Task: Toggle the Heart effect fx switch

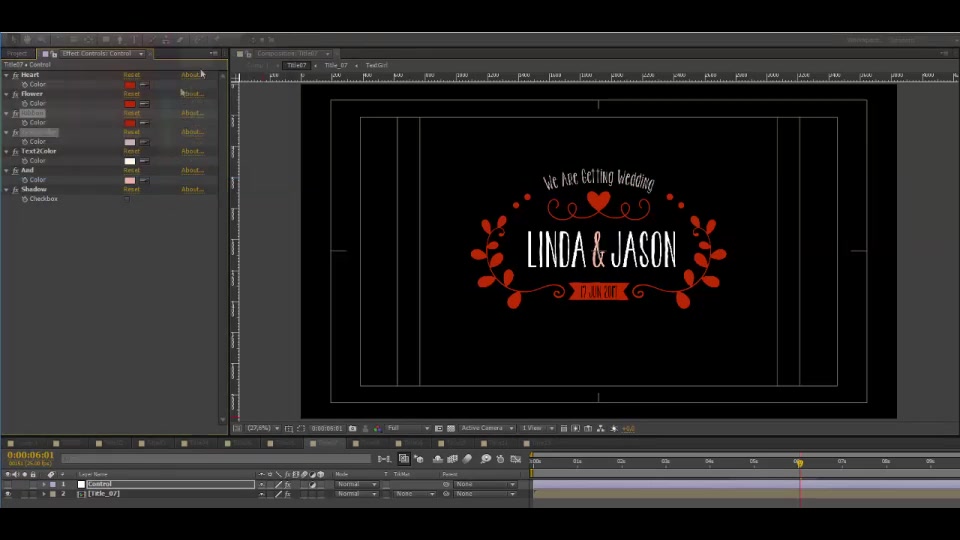Action: 15,75
